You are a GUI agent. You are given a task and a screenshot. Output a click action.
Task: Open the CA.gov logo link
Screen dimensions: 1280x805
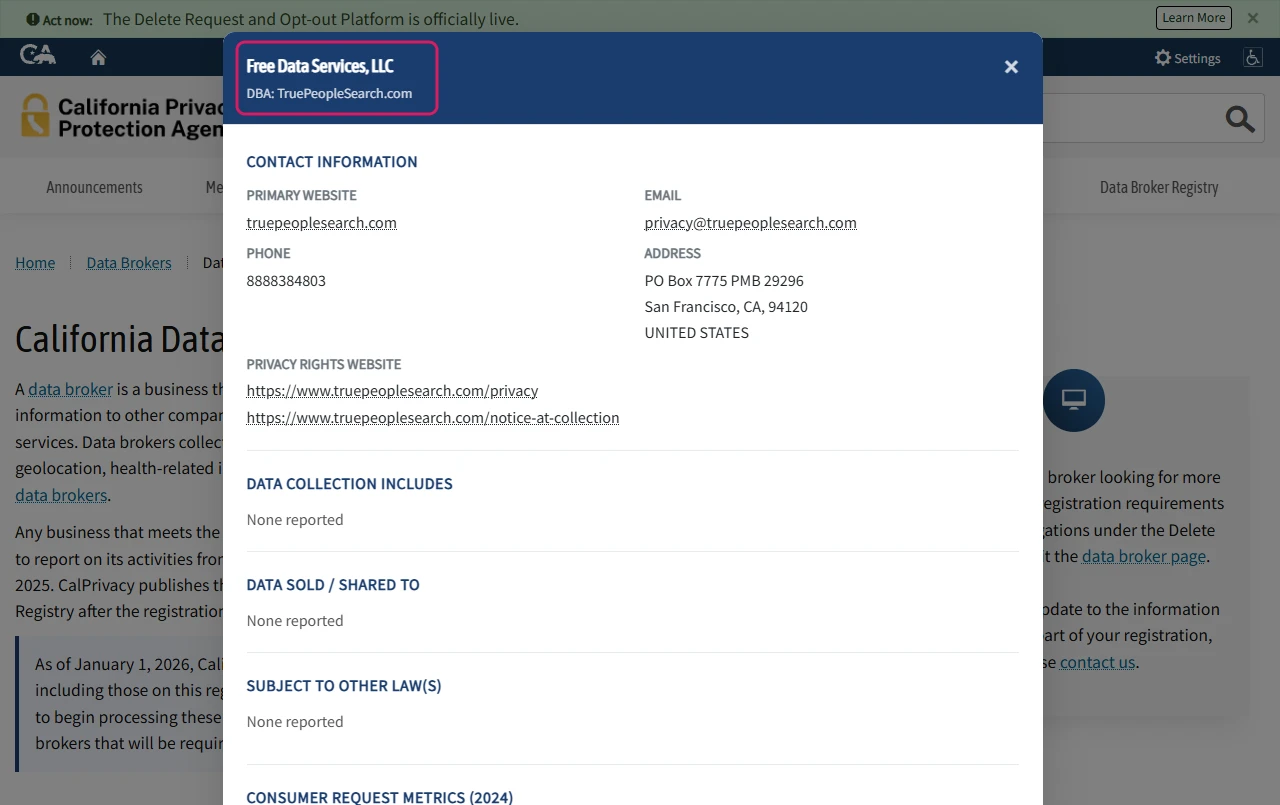click(38, 55)
